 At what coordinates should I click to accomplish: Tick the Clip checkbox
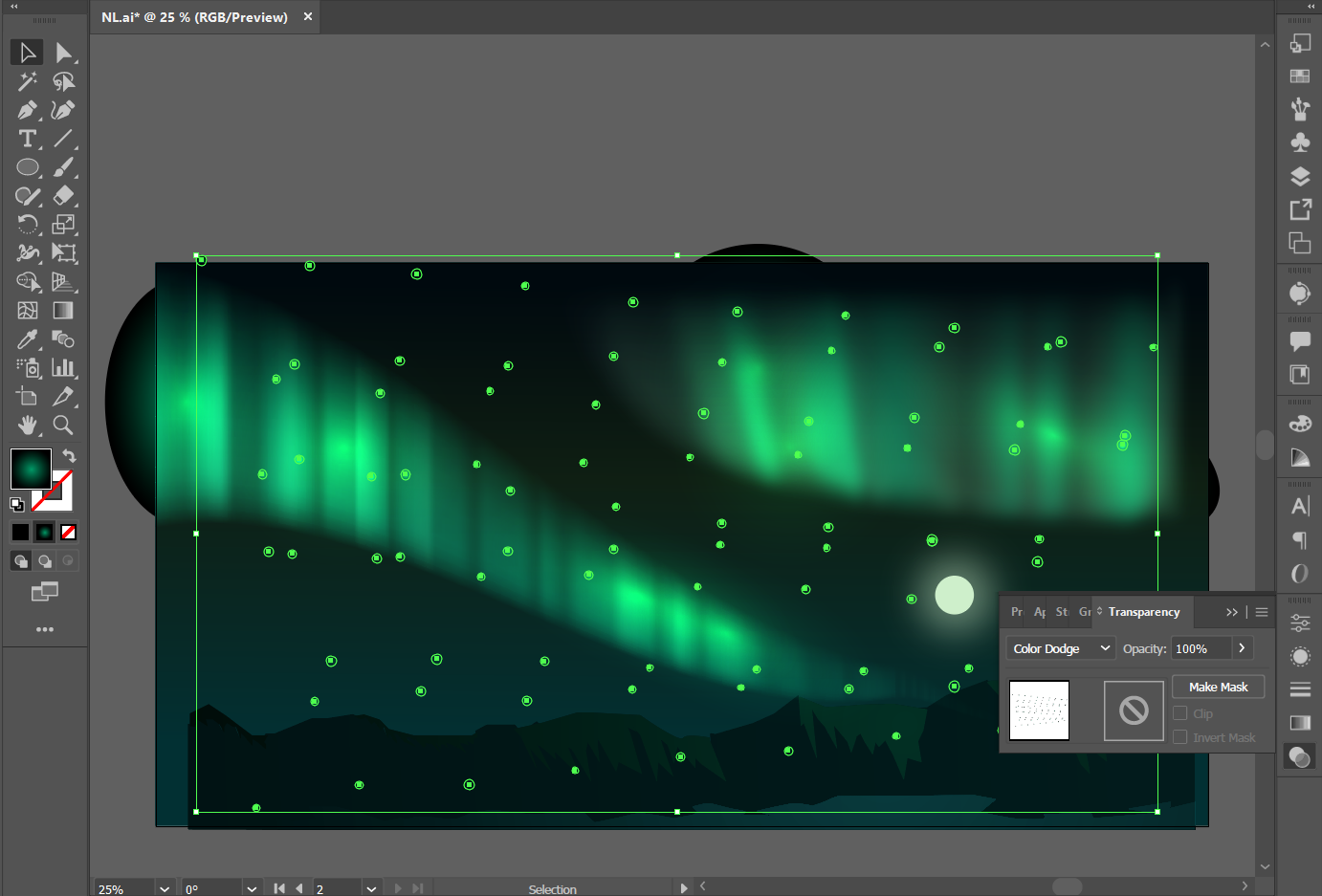[x=1180, y=713]
